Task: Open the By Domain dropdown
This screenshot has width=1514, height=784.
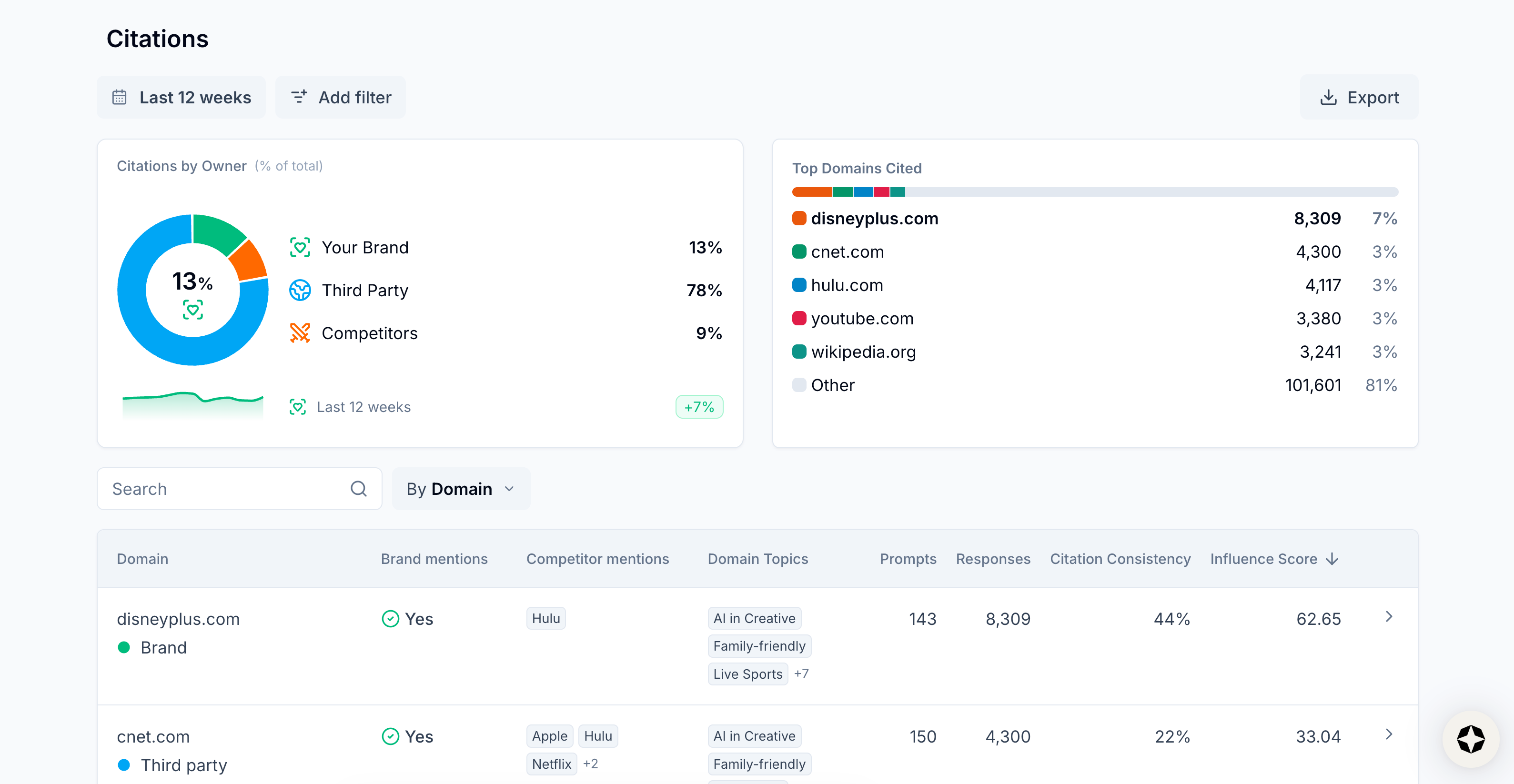Action: (461, 488)
